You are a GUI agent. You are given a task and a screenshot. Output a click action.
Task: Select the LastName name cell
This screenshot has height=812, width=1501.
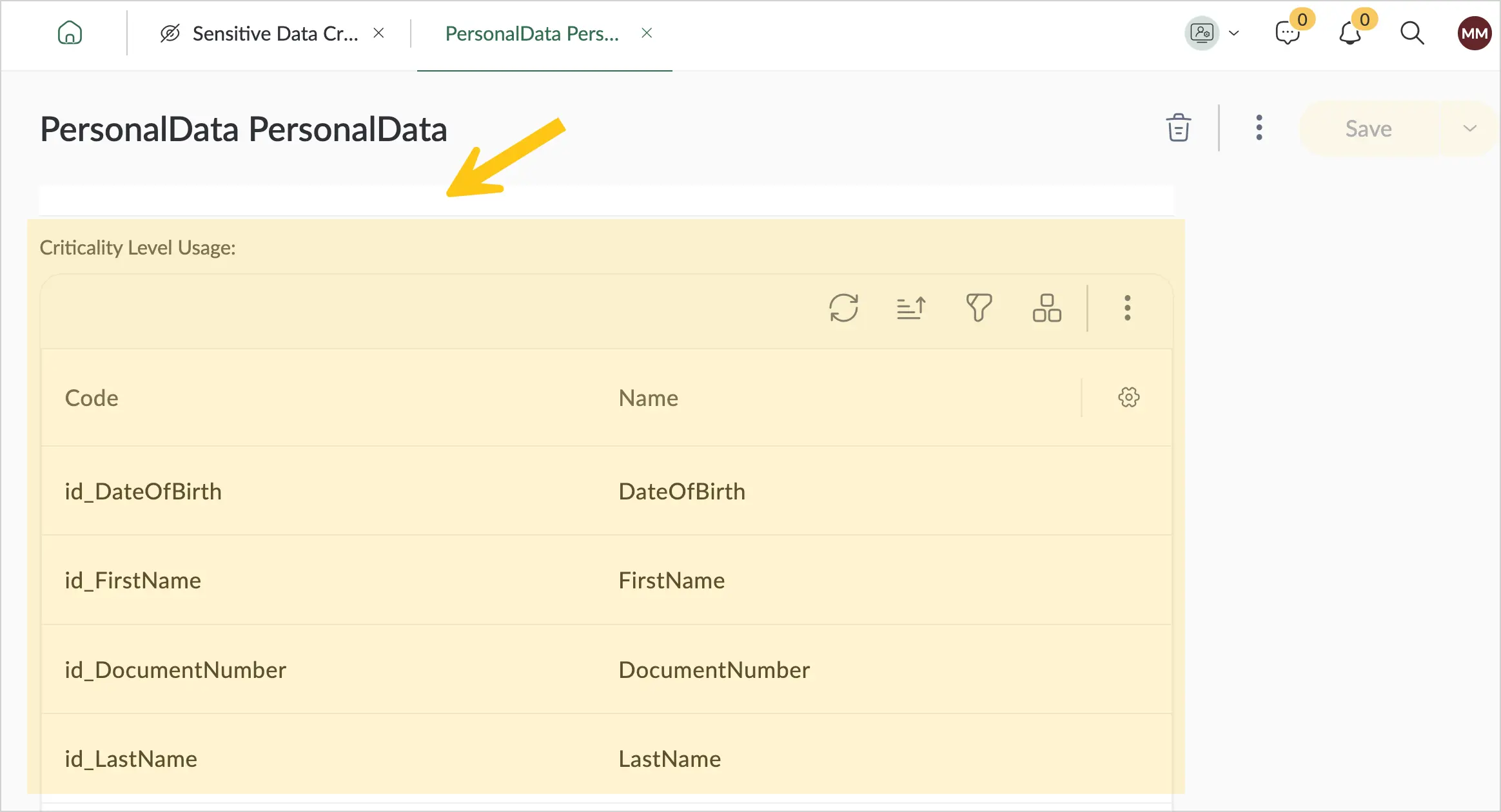[669, 759]
